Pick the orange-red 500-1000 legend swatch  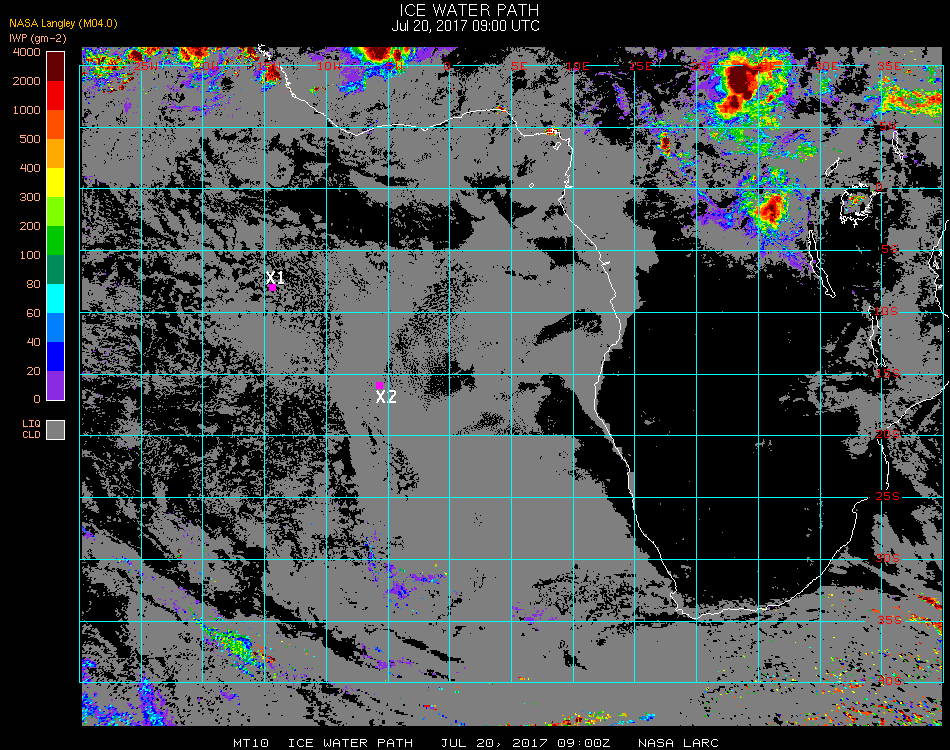[56, 125]
